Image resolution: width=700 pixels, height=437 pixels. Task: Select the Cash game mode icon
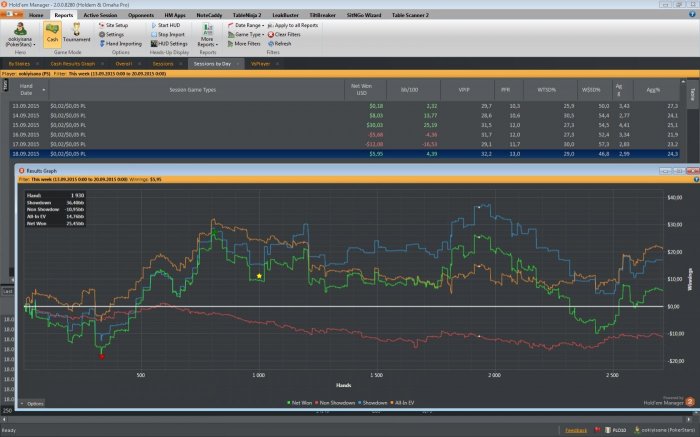pyautogui.click(x=51, y=36)
